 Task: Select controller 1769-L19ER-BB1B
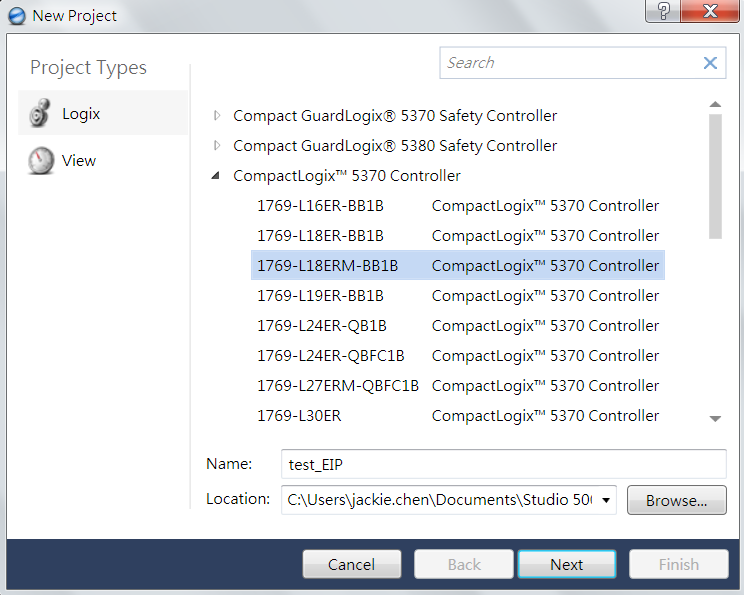point(458,295)
